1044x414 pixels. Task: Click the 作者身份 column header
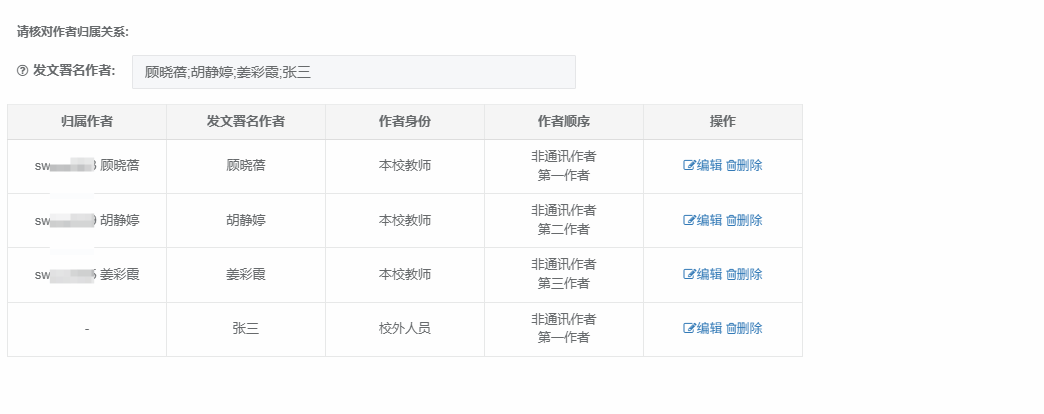(x=404, y=121)
